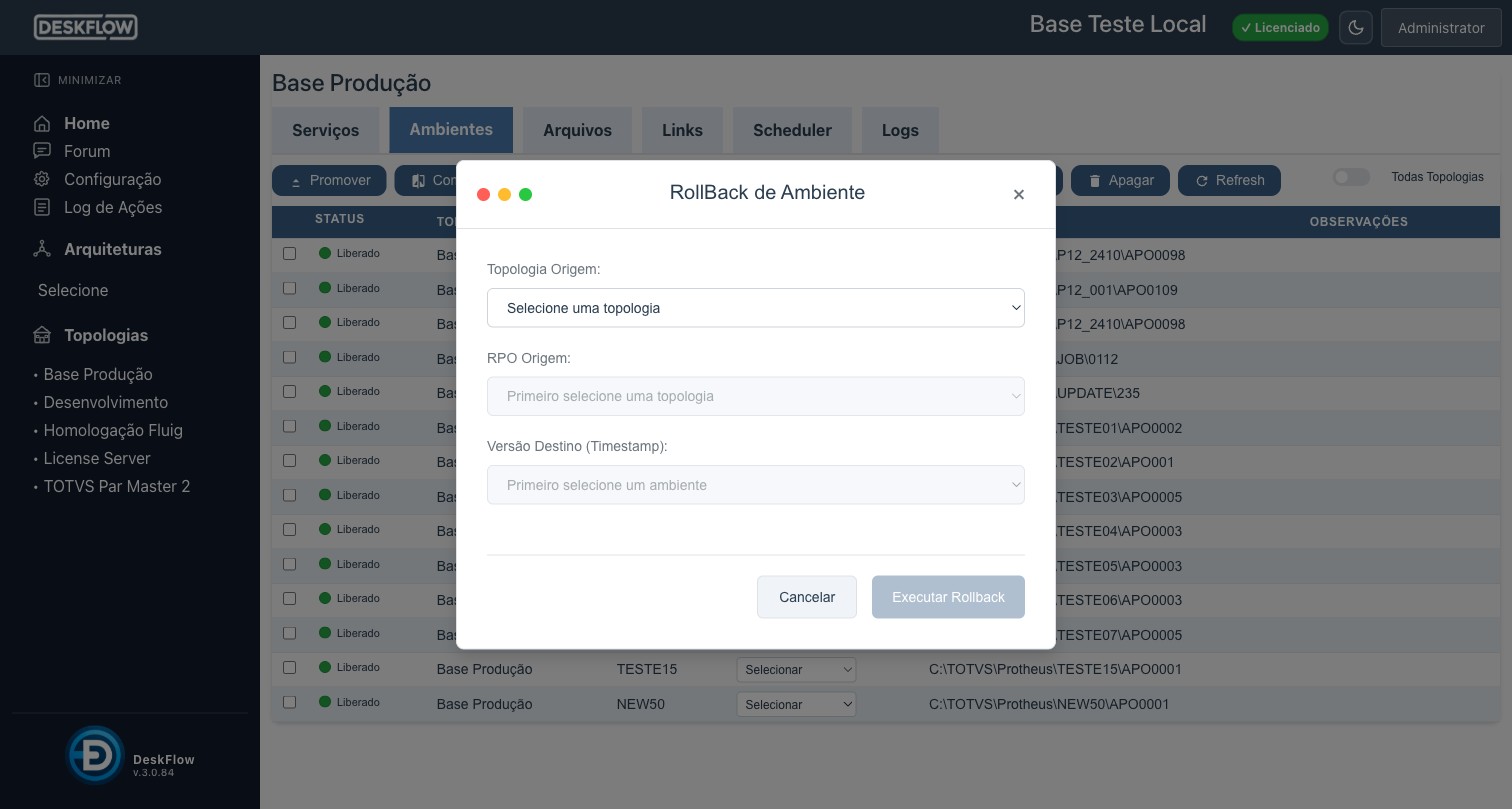1512x809 pixels.
Task: Click the DeskFlow logo in the header
Action: pos(85,27)
